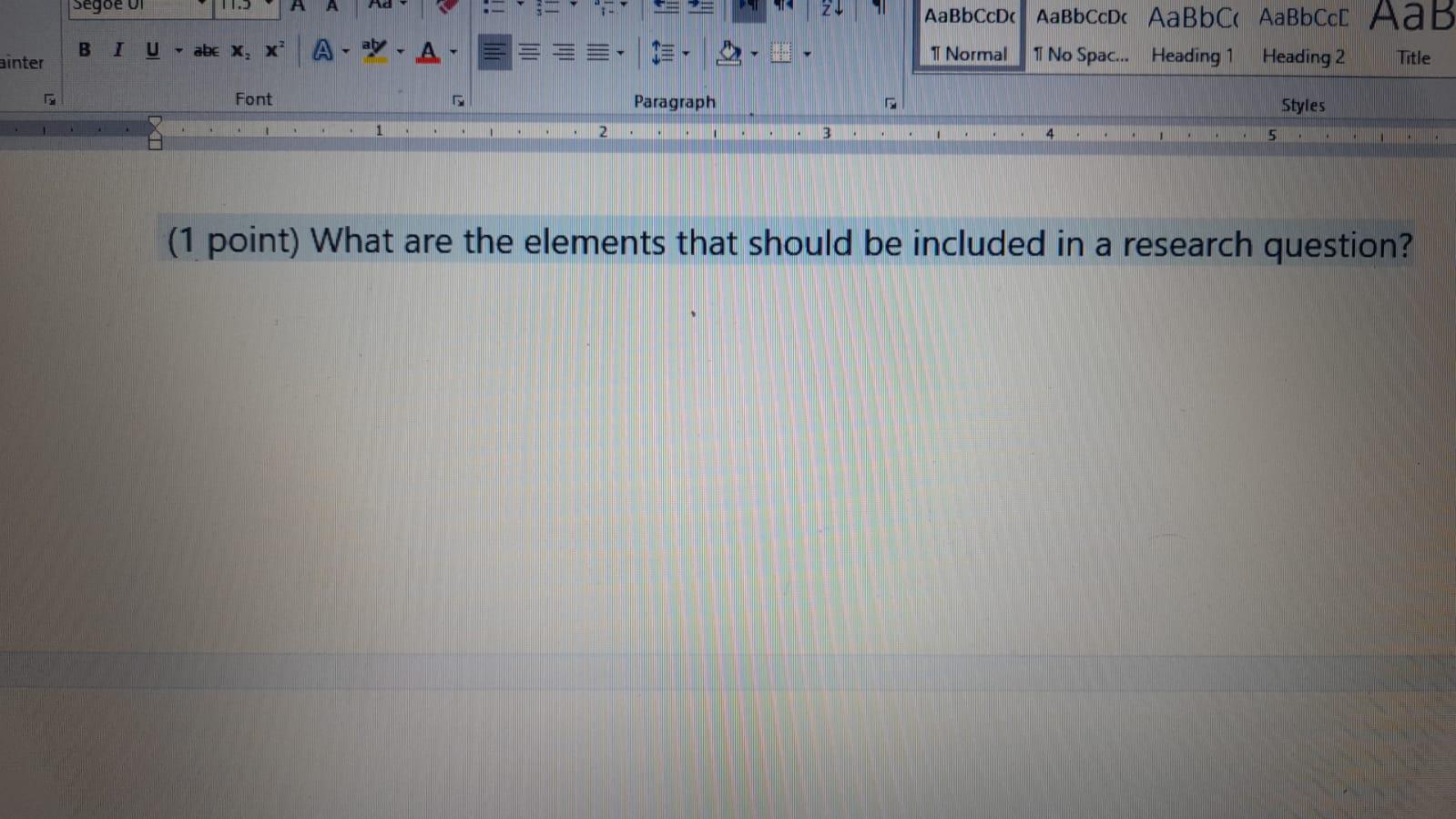This screenshot has width=1456, height=819.
Task: Open borders dropdown arrow
Action: click(807, 55)
